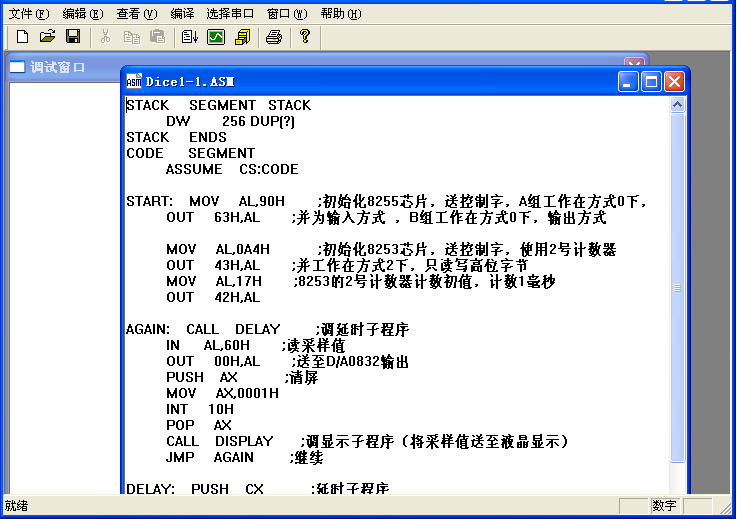Open help using question mark icon
This screenshot has height=519, width=737.
click(305, 37)
